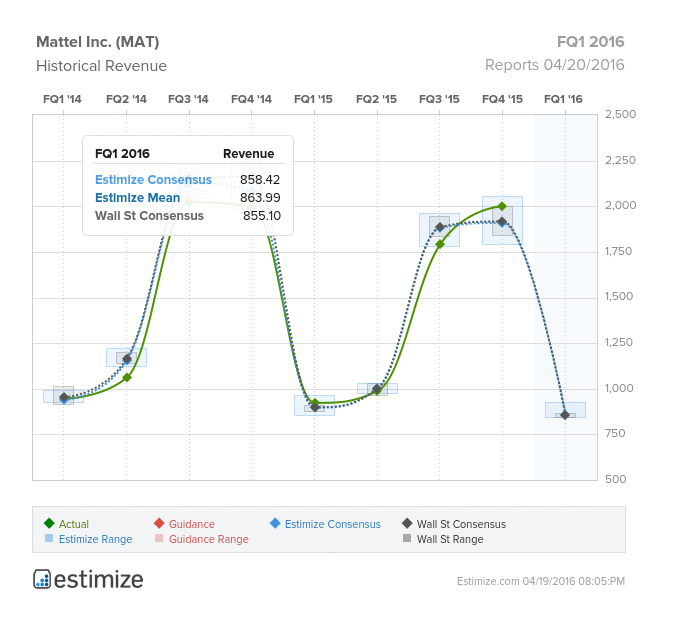Image resolution: width=675 pixels, height=620 pixels.
Task: Toggle the Actual series legend label
Action: [74, 524]
